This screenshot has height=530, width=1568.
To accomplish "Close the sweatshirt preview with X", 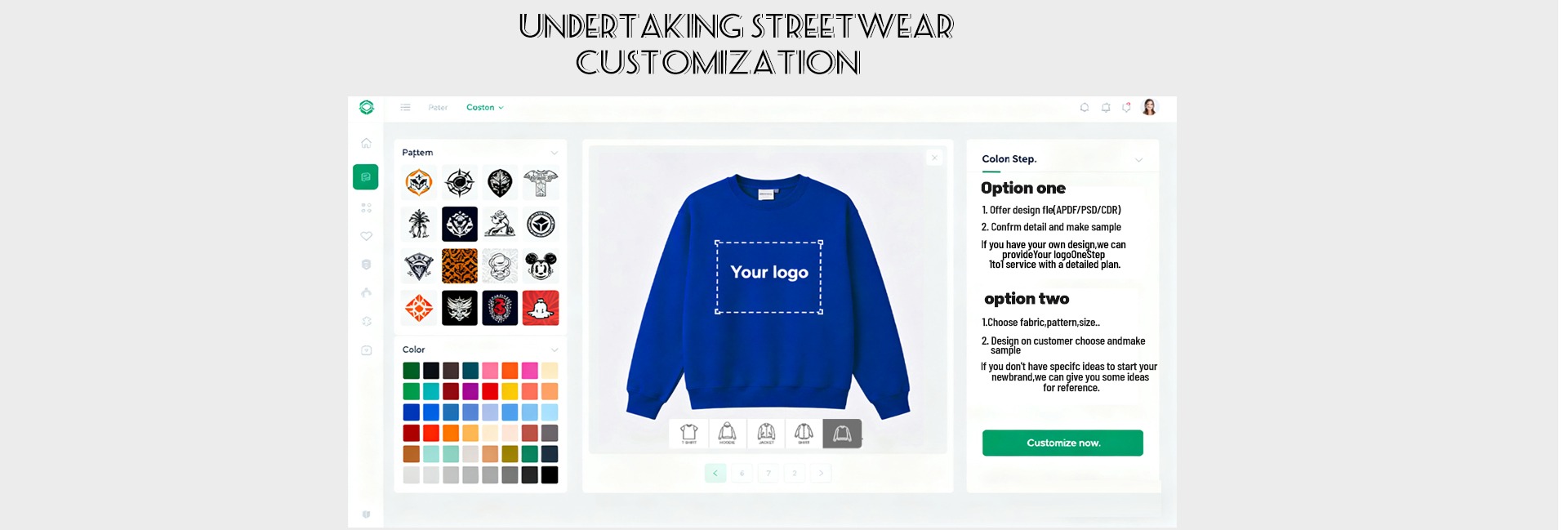I will (934, 158).
